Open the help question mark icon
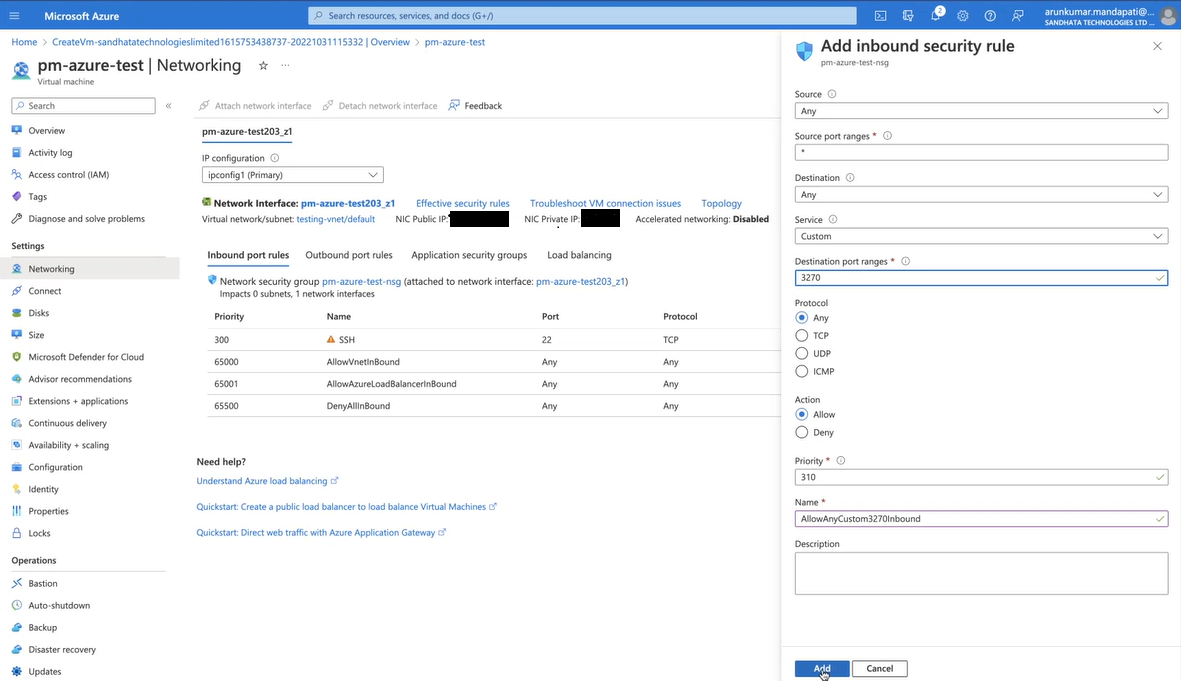The image size is (1181, 681). point(990,16)
